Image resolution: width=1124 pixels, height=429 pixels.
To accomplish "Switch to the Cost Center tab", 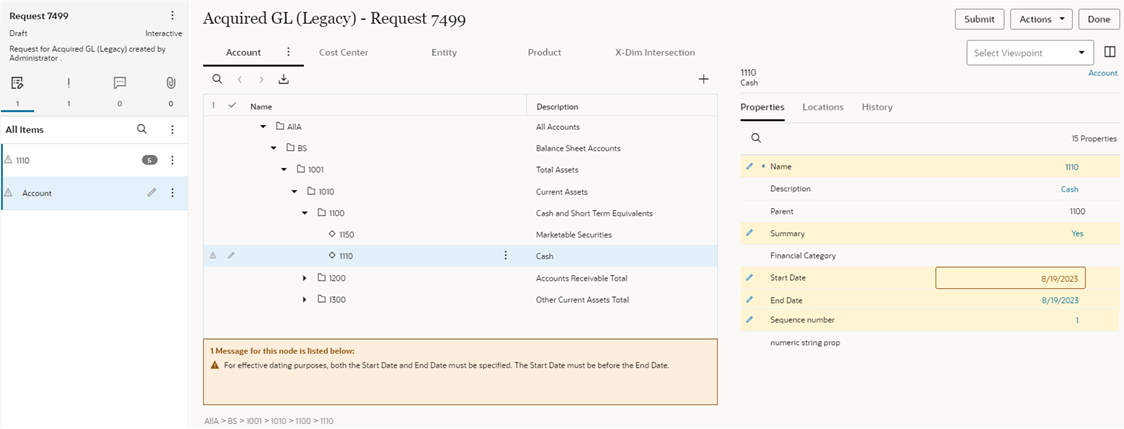I will point(343,52).
